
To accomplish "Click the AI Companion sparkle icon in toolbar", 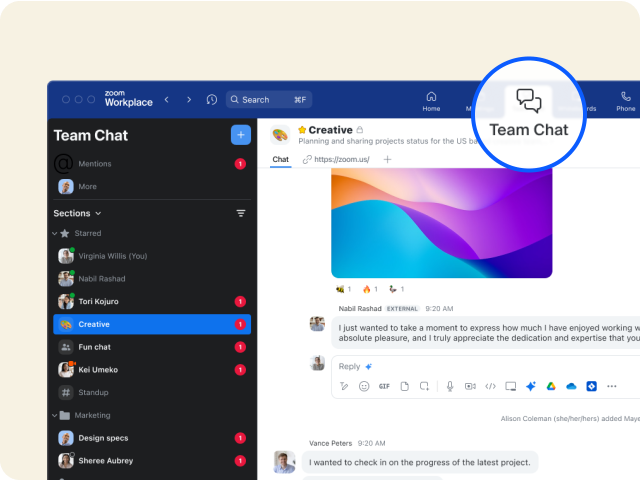I will [x=531, y=386].
